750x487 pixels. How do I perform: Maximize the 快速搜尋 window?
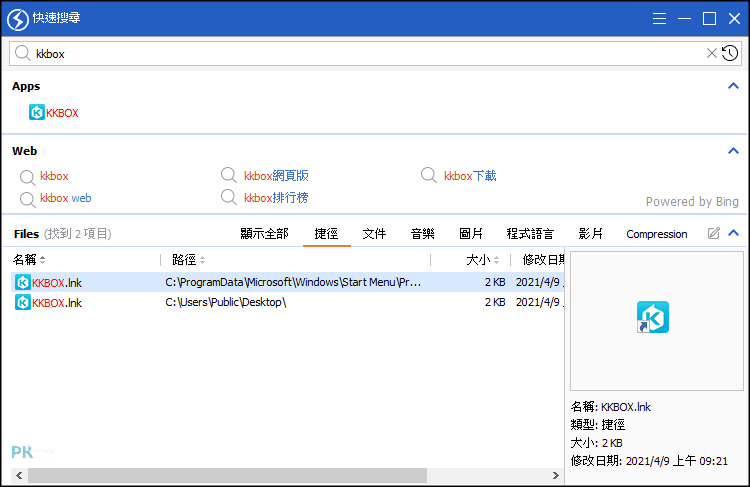pyautogui.click(x=709, y=19)
